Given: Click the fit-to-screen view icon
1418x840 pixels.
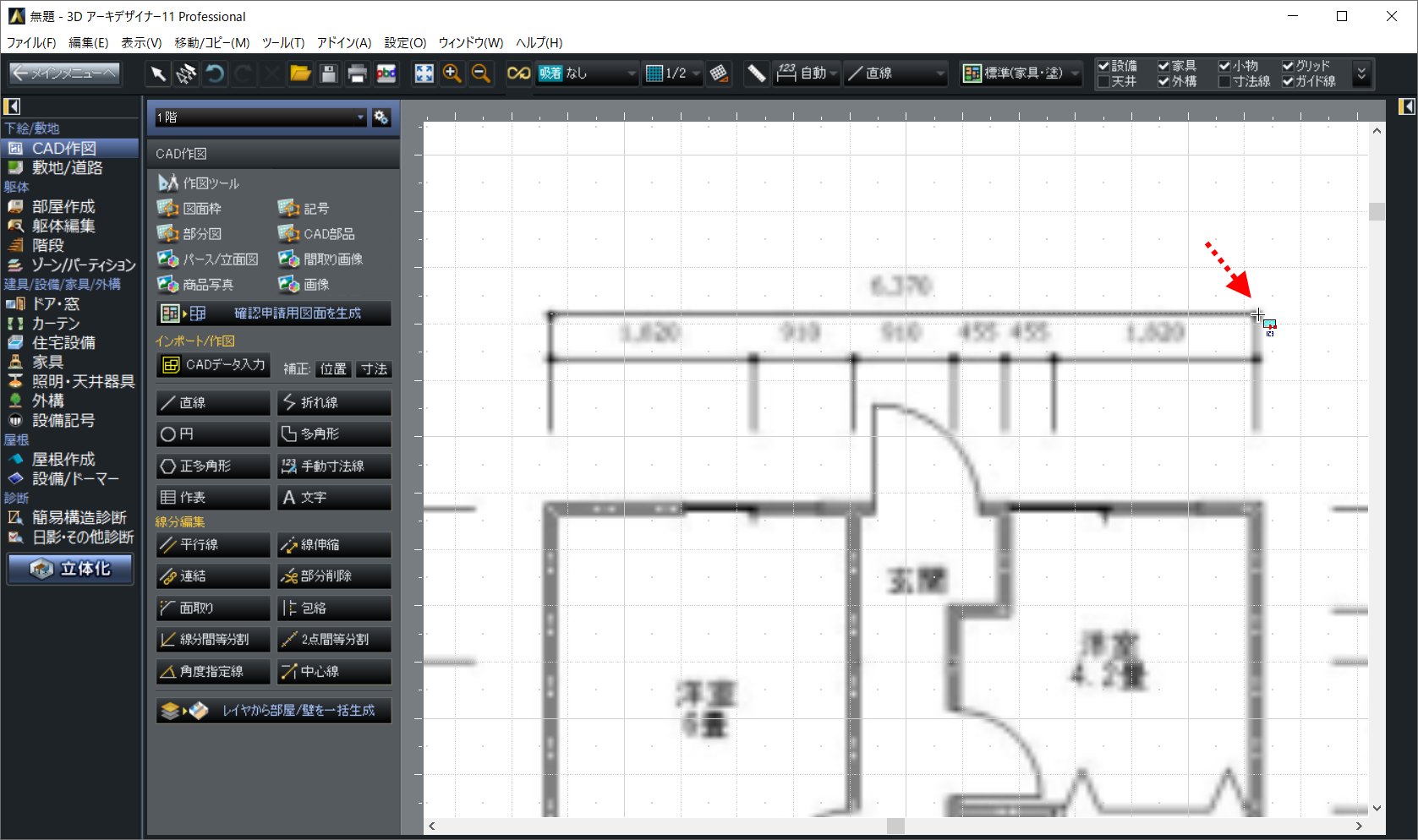Looking at the screenshot, I should (424, 74).
